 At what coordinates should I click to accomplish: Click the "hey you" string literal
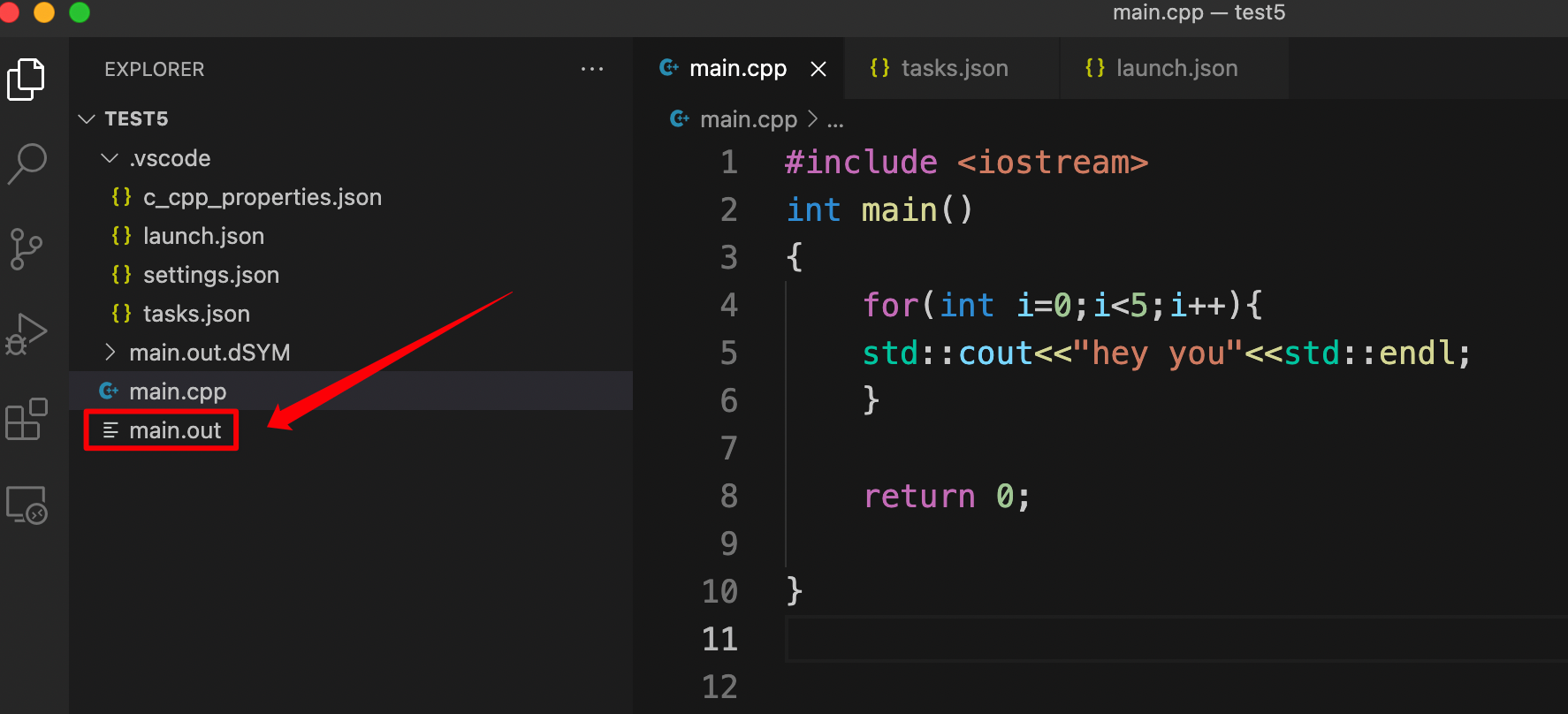pos(1158,353)
